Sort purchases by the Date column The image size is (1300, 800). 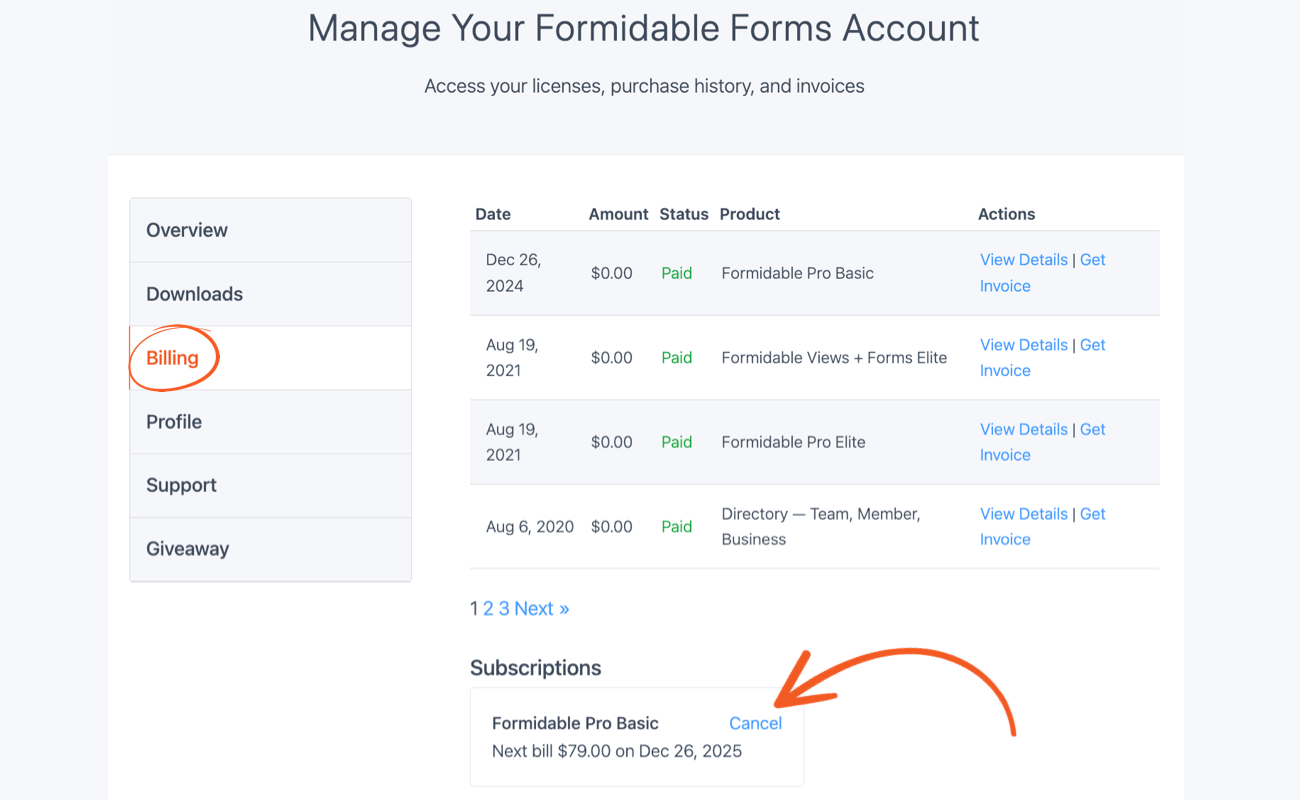click(x=492, y=213)
